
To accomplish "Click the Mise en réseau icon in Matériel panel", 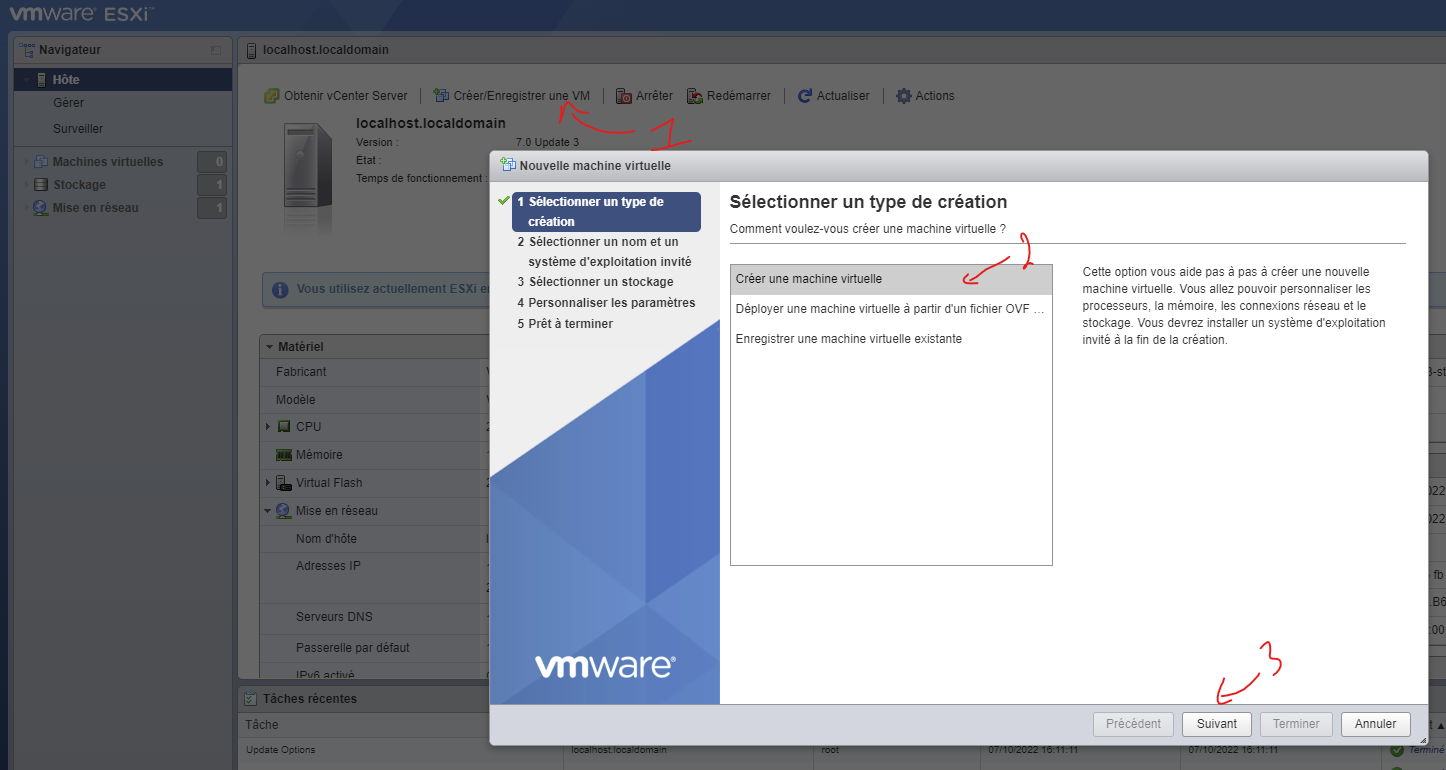I will point(284,511).
